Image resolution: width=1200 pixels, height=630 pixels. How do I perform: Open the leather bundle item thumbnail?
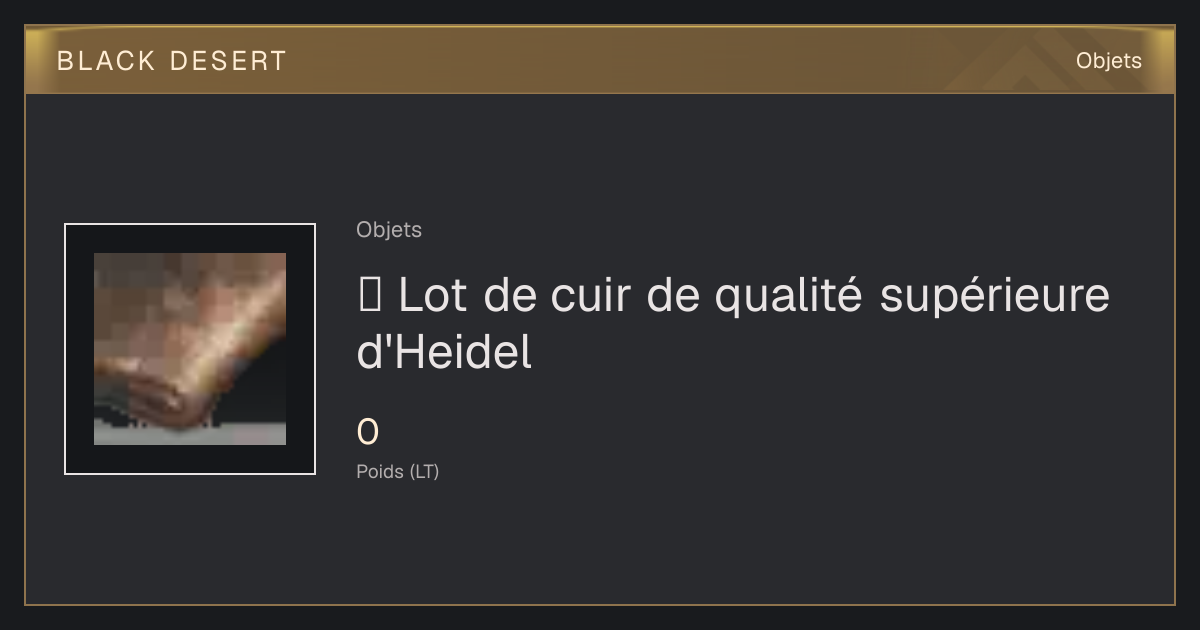coord(190,349)
